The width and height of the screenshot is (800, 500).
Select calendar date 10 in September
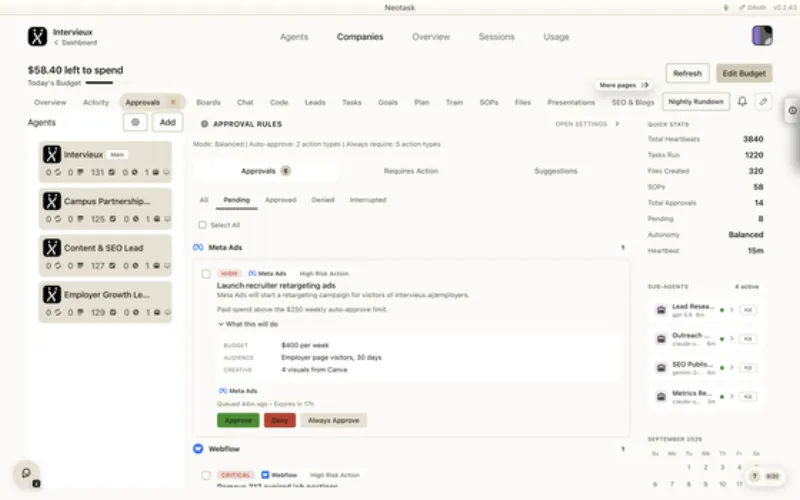[x=722, y=484]
